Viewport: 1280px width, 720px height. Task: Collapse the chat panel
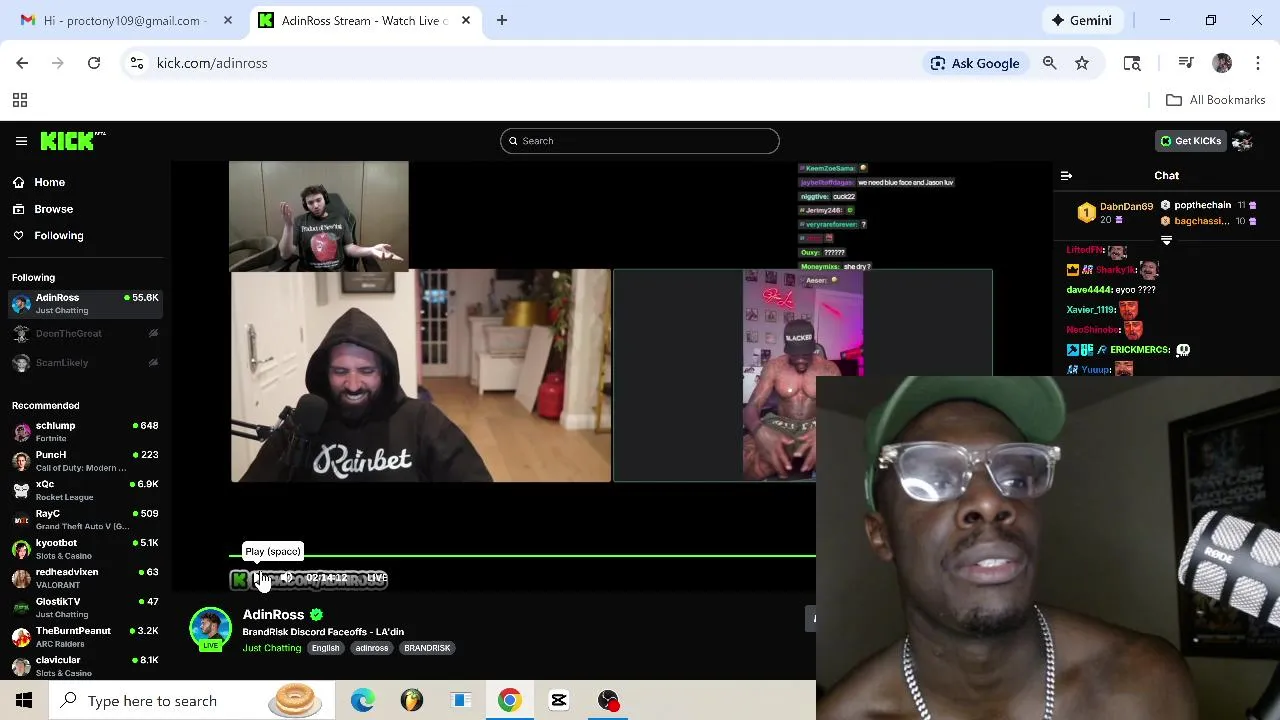pyautogui.click(x=1066, y=176)
